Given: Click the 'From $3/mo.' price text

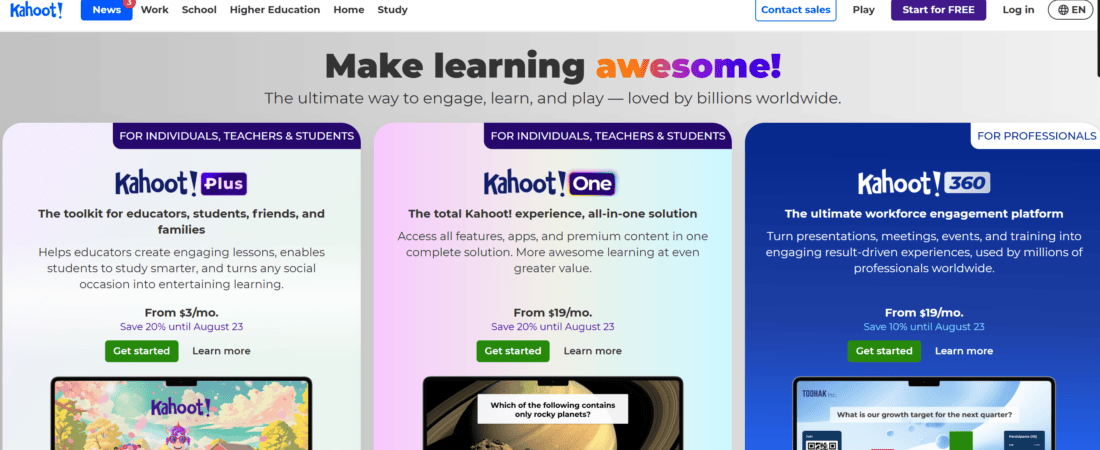Looking at the screenshot, I should pyautogui.click(x=181, y=313).
